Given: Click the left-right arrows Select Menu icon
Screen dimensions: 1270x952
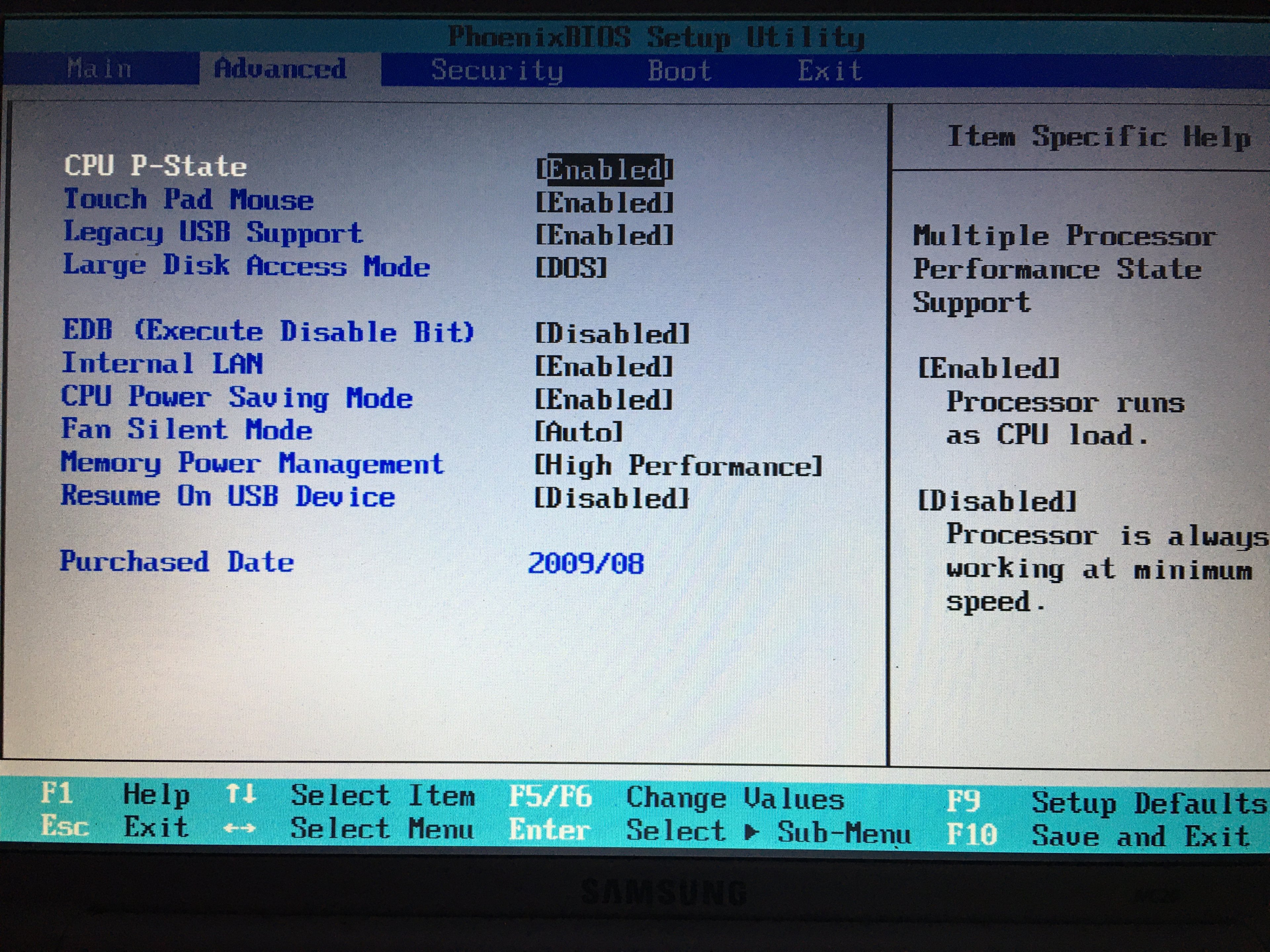Looking at the screenshot, I should click(x=240, y=828).
